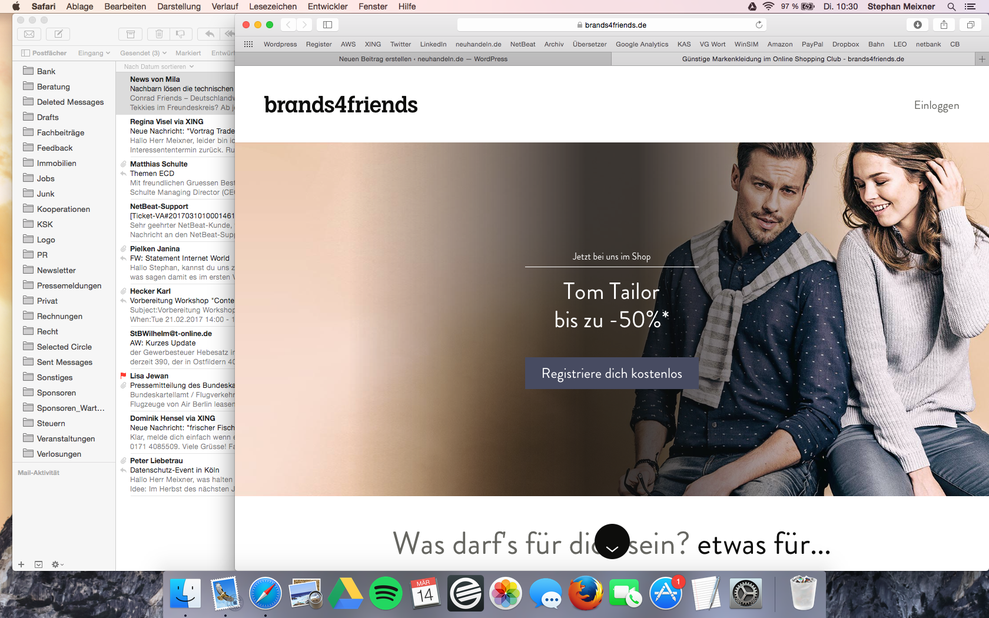Click the Safari address bar

coord(611,25)
